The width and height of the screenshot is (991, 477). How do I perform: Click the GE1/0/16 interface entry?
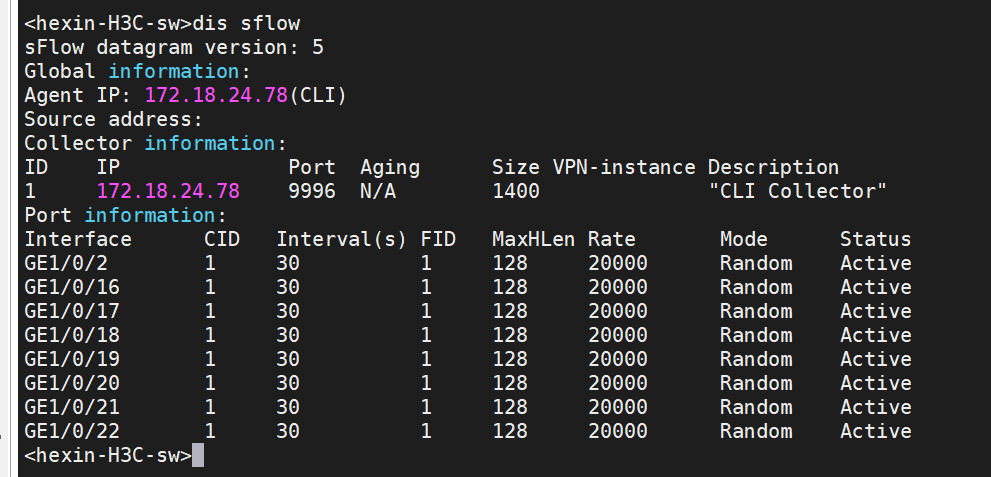(x=72, y=287)
